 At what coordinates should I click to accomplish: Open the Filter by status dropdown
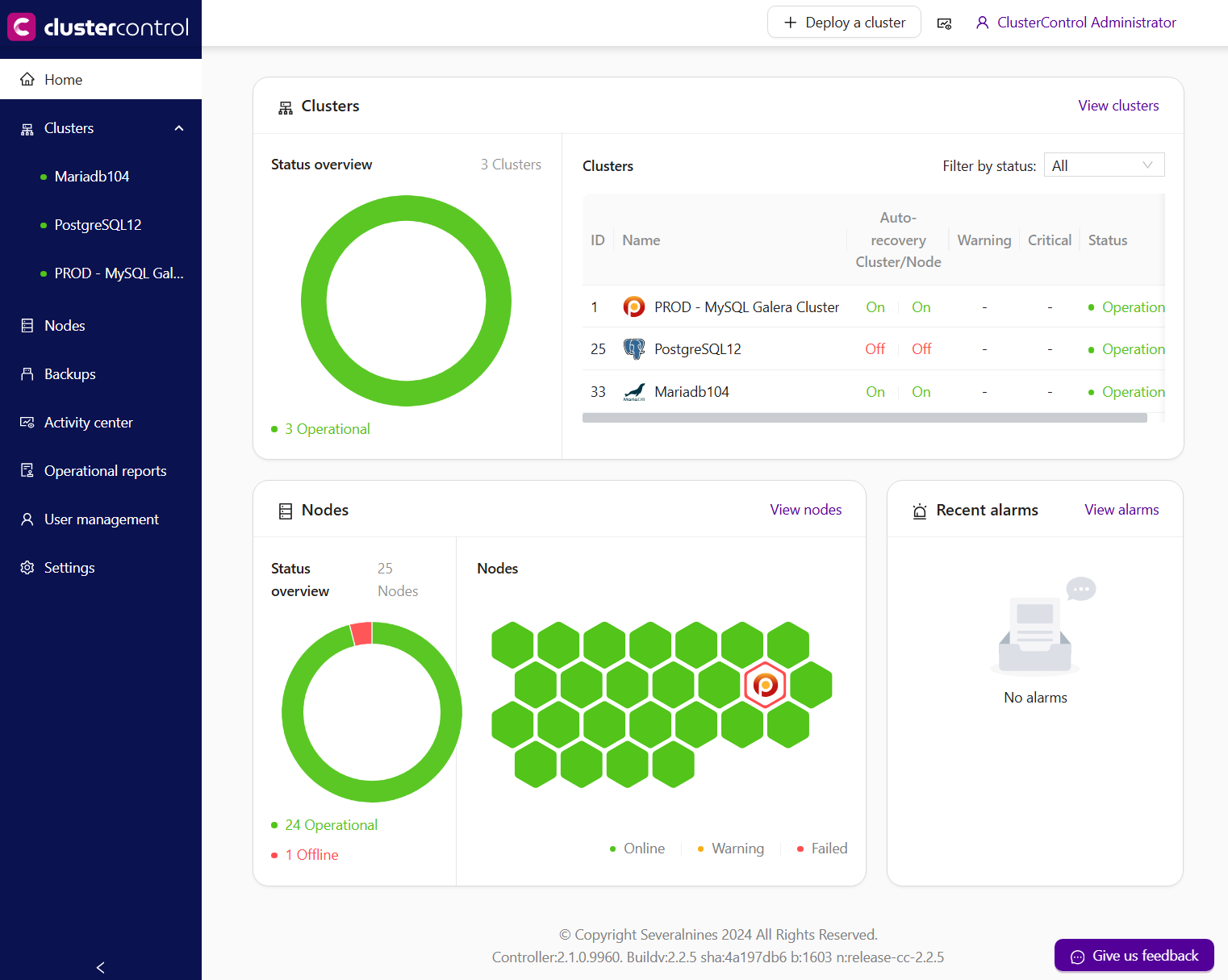1103,165
